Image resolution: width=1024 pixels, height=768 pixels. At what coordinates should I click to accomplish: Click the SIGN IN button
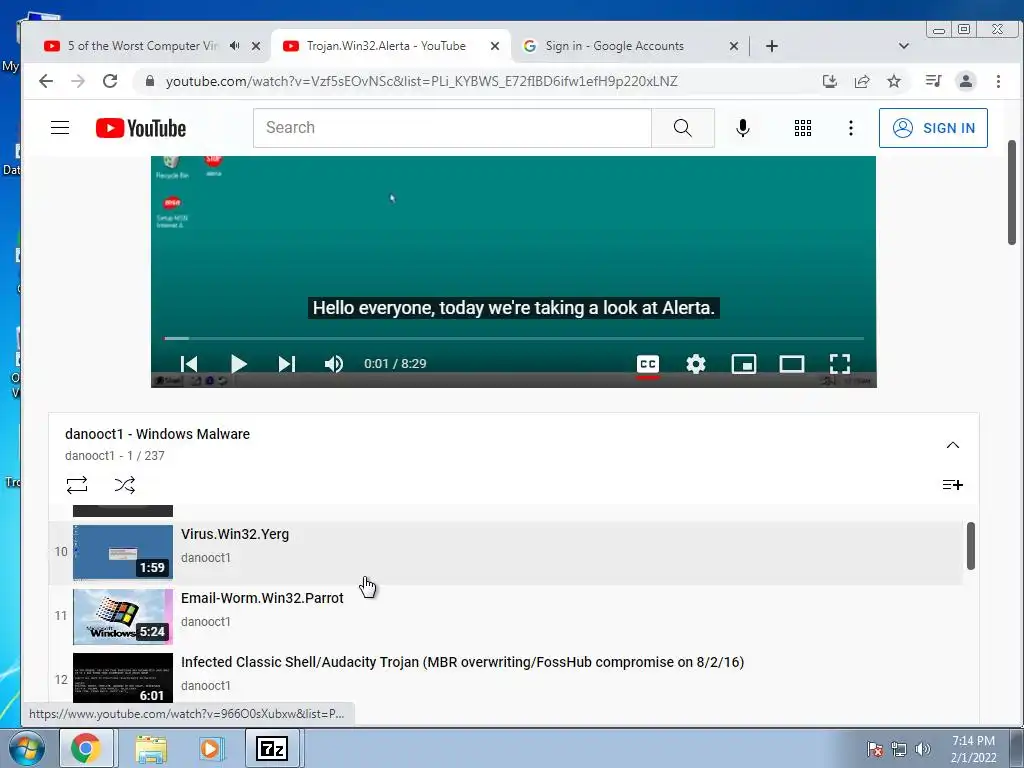933,128
